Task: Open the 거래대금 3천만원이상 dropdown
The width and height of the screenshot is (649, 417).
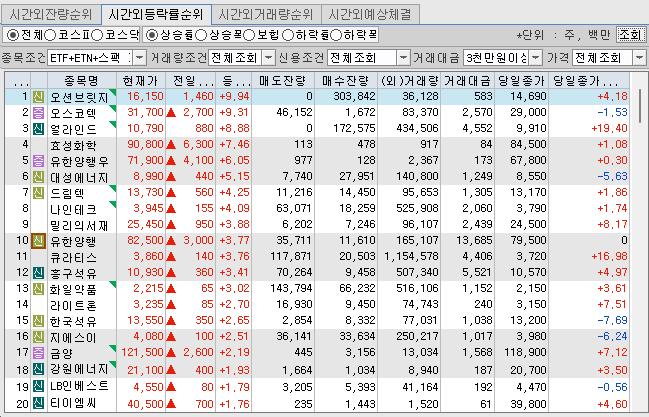Action: point(536,58)
